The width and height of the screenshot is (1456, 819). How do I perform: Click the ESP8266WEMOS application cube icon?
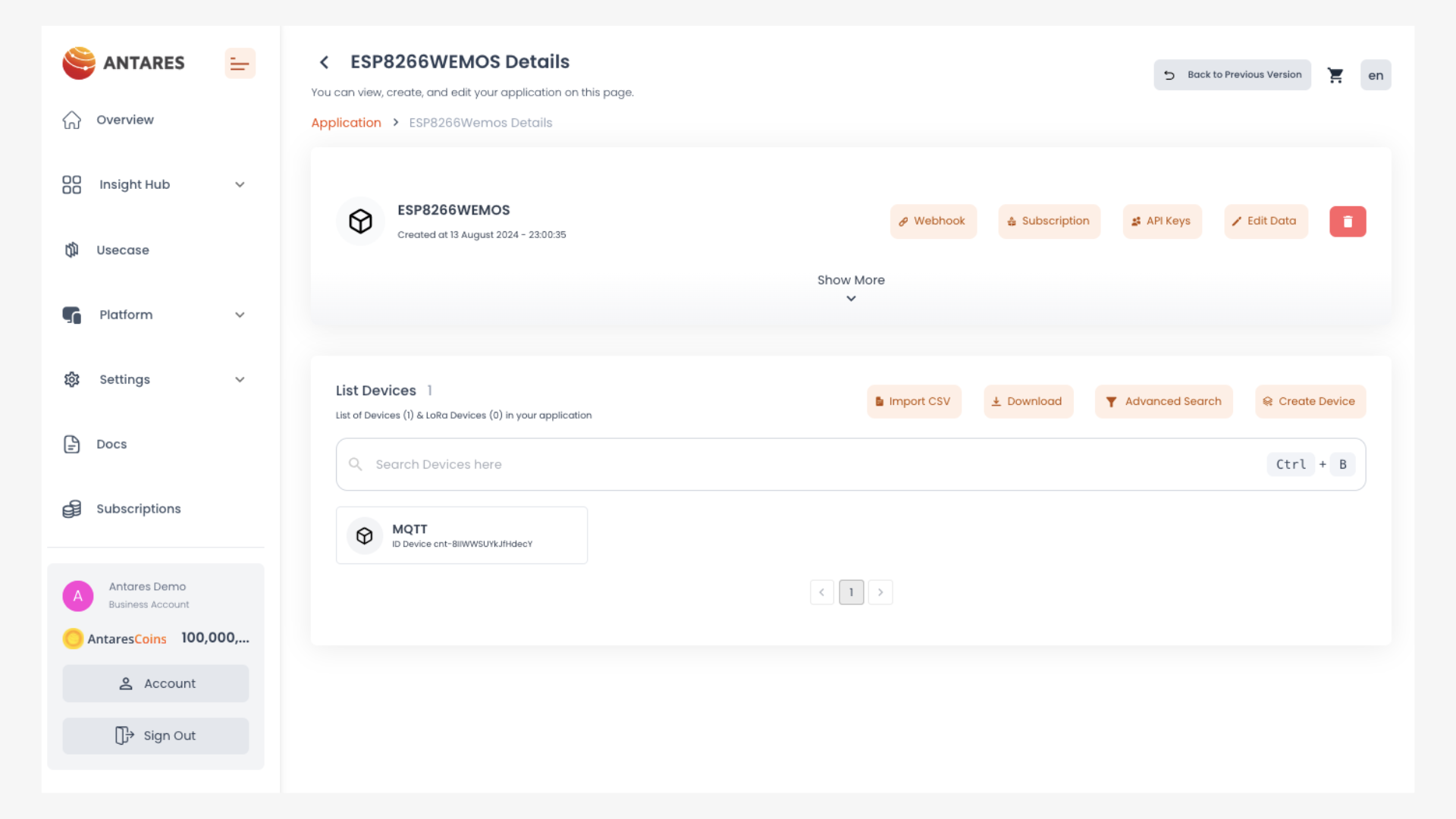click(x=360, y=221)
